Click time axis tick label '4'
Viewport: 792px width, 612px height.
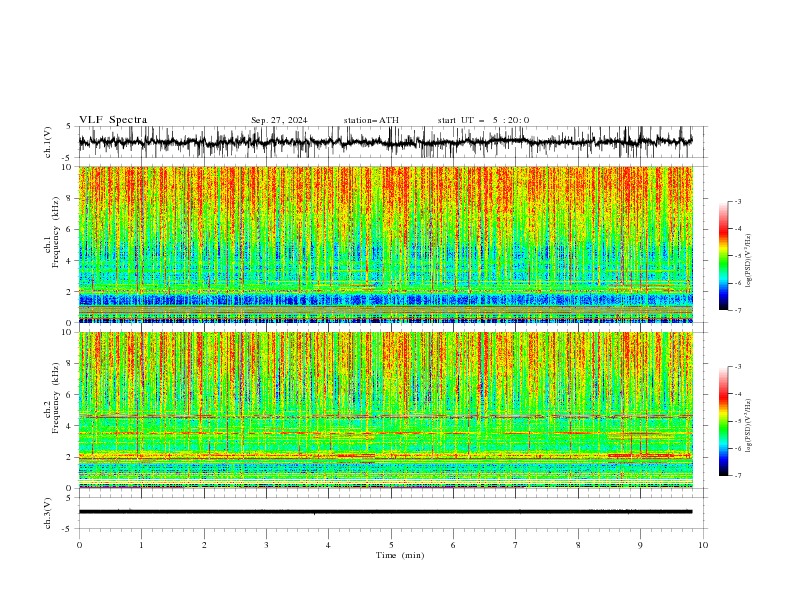[329, 545]
